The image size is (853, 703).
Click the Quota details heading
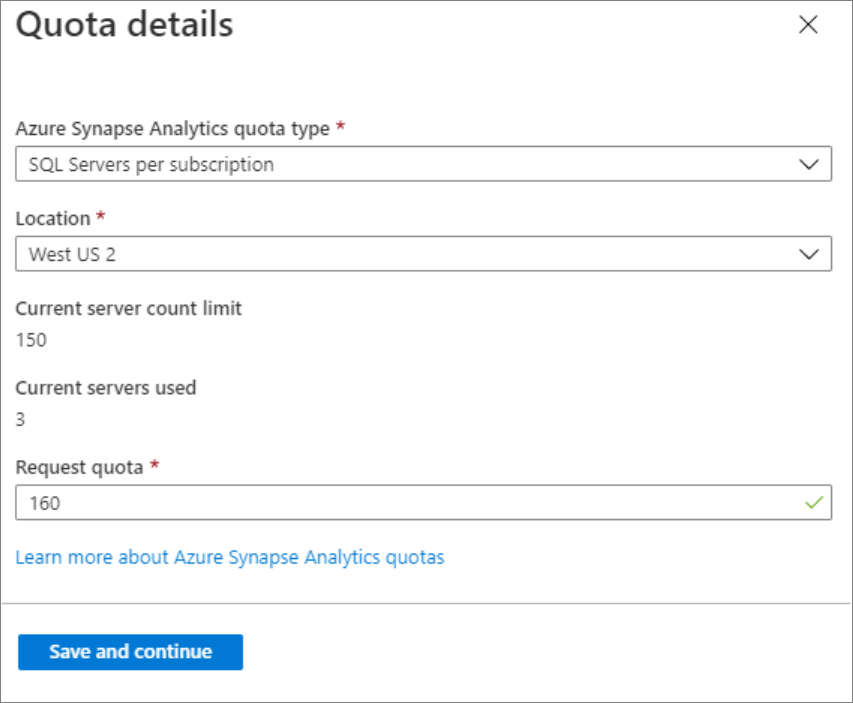pos(125,25)
